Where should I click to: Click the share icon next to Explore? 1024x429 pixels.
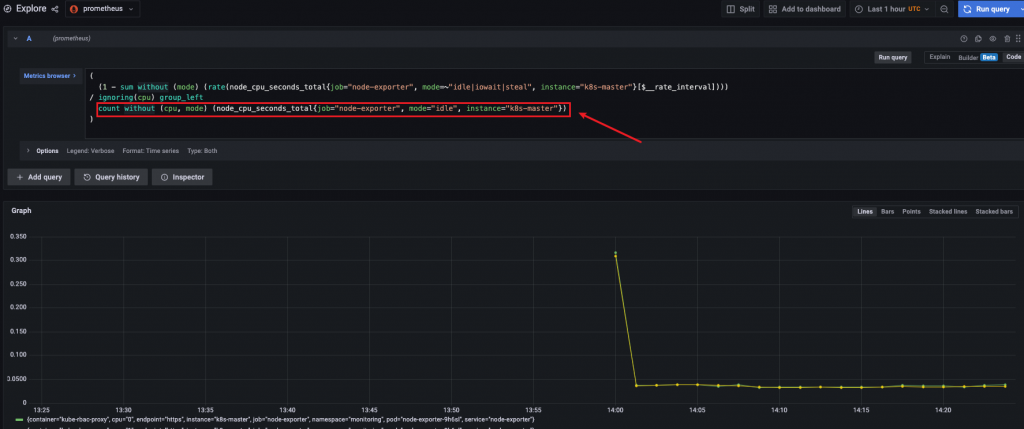[x=55, y=9]
